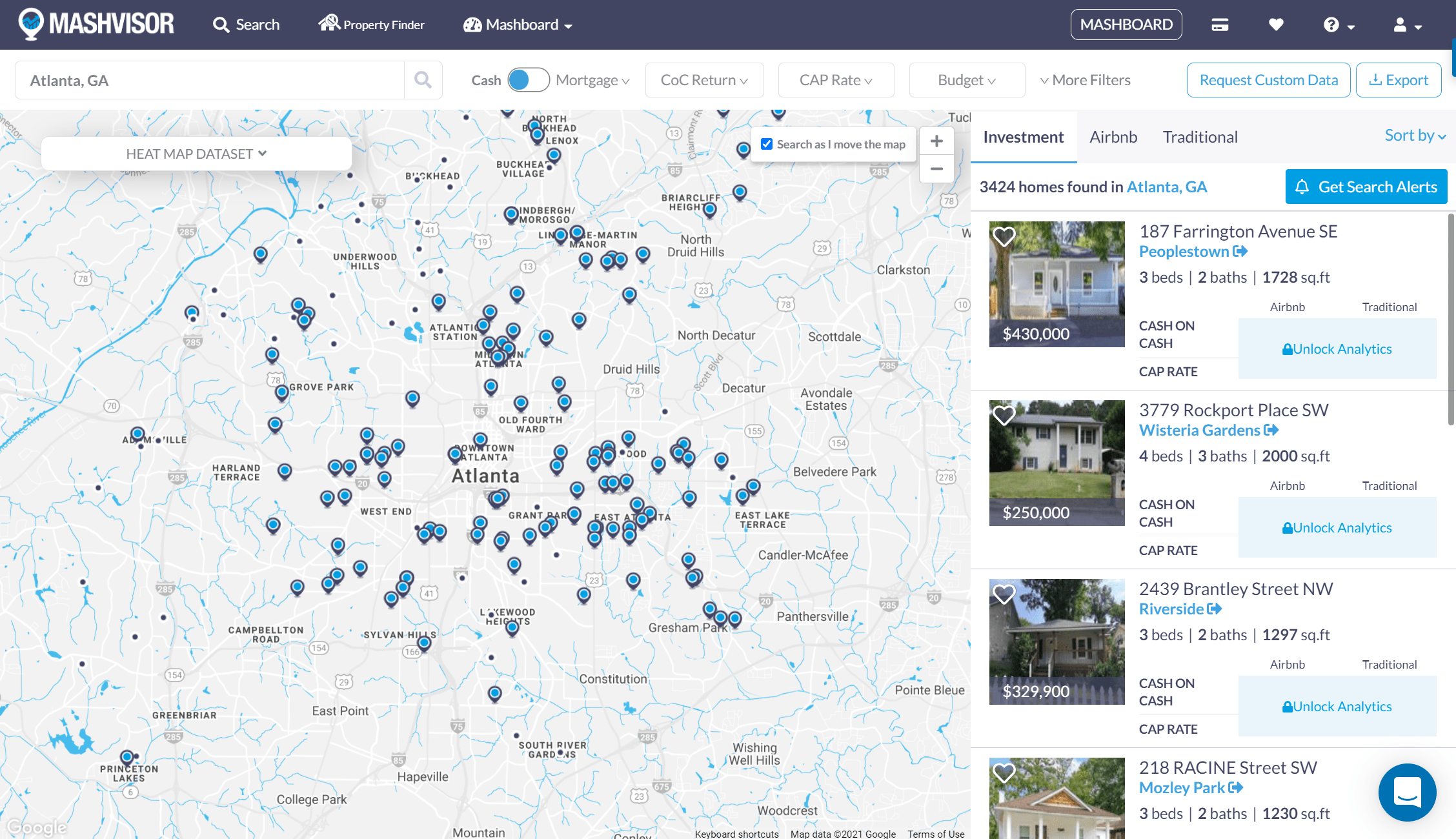Open the $430,000 property photo
Image resolution: width=1456 pixels, height=839 pixels.
[1057, 284]
